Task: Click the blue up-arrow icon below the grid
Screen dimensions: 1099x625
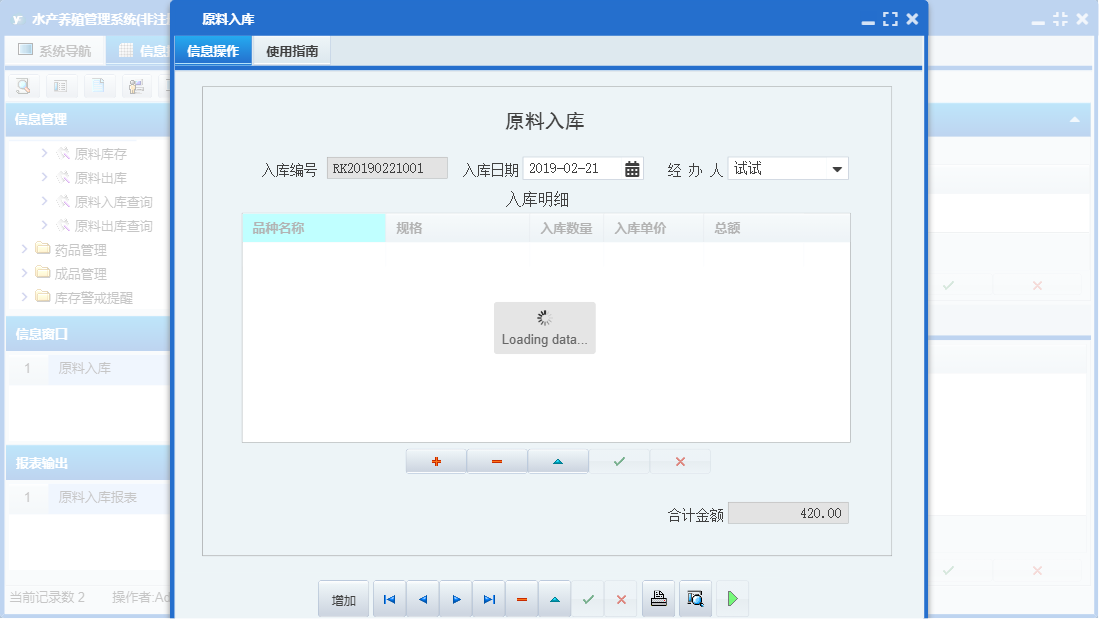Action: (558, 461)
